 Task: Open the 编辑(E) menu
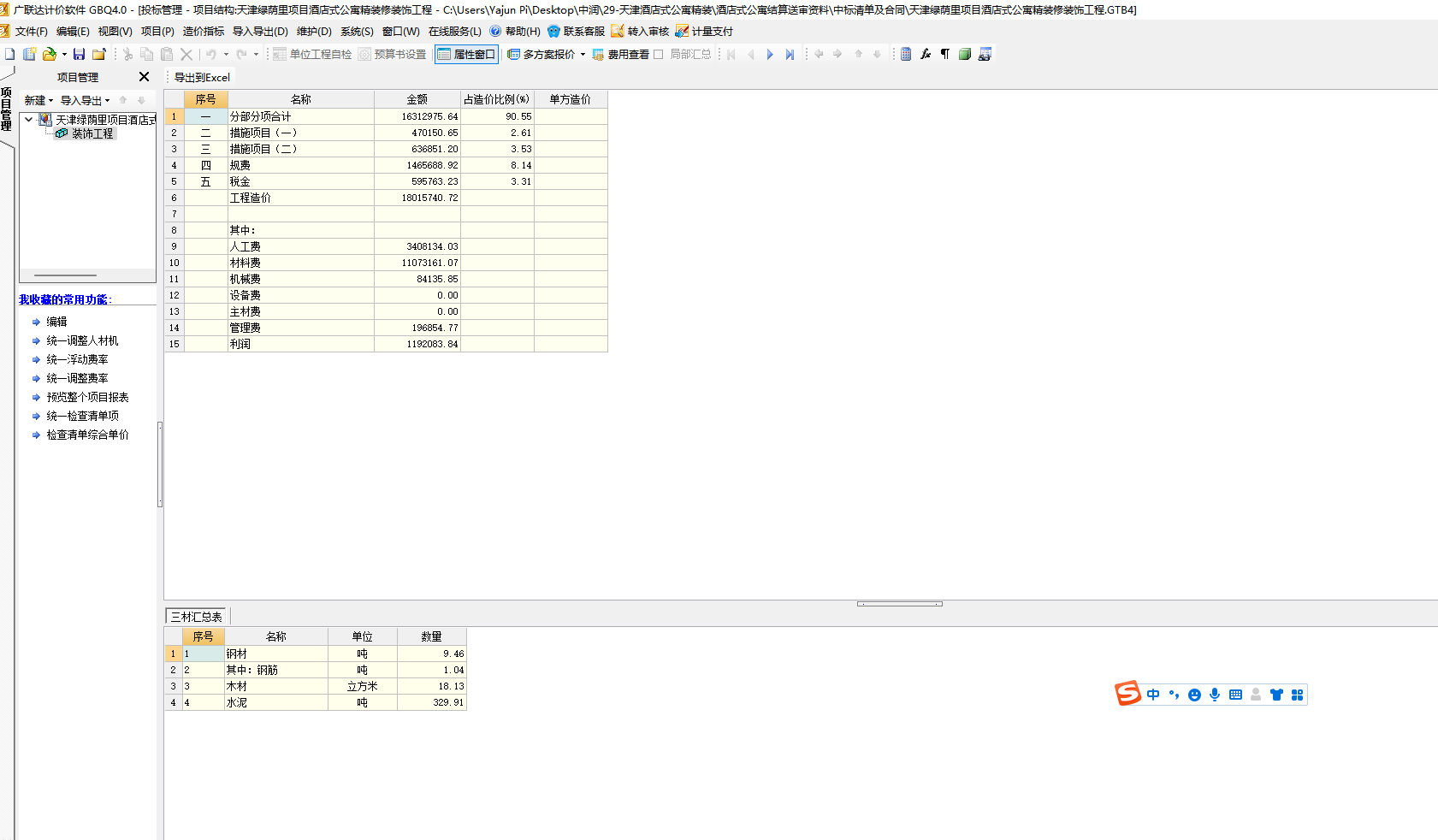point(73,32)
